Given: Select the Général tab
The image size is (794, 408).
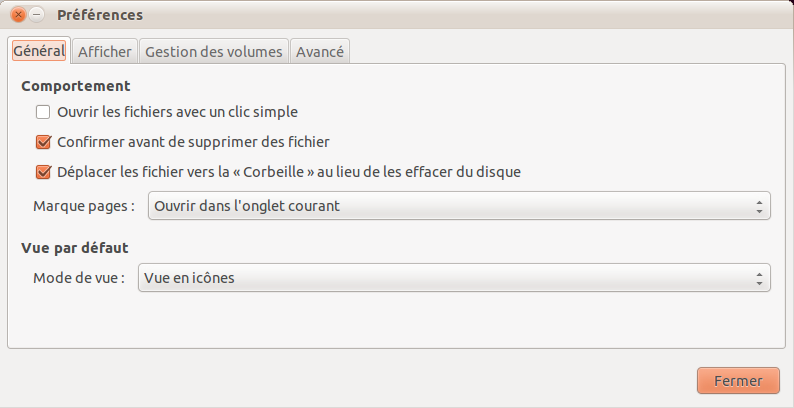Looking at the screenshot, I should click(x=39, y=51).
